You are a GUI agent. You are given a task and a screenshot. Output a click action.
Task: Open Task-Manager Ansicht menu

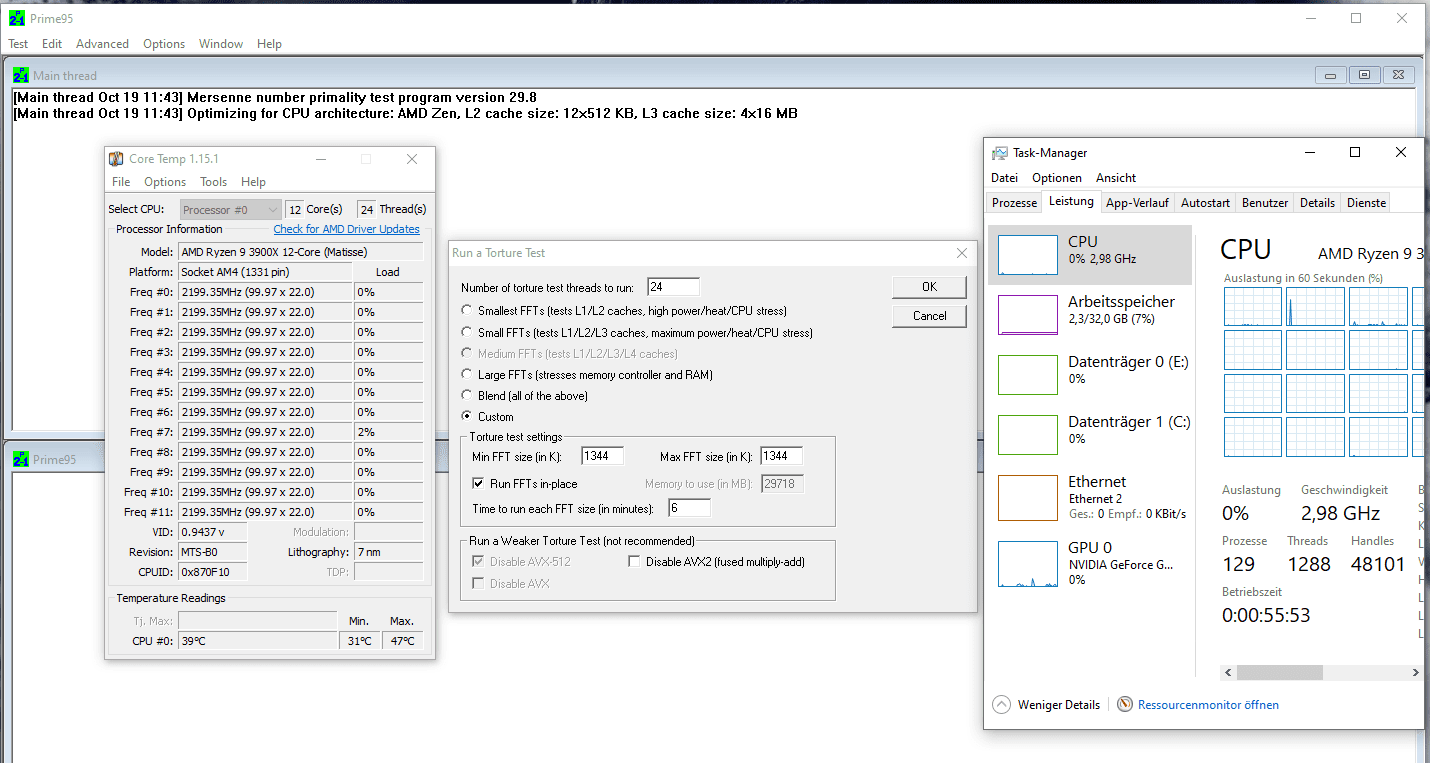(x=1116, y=177)
